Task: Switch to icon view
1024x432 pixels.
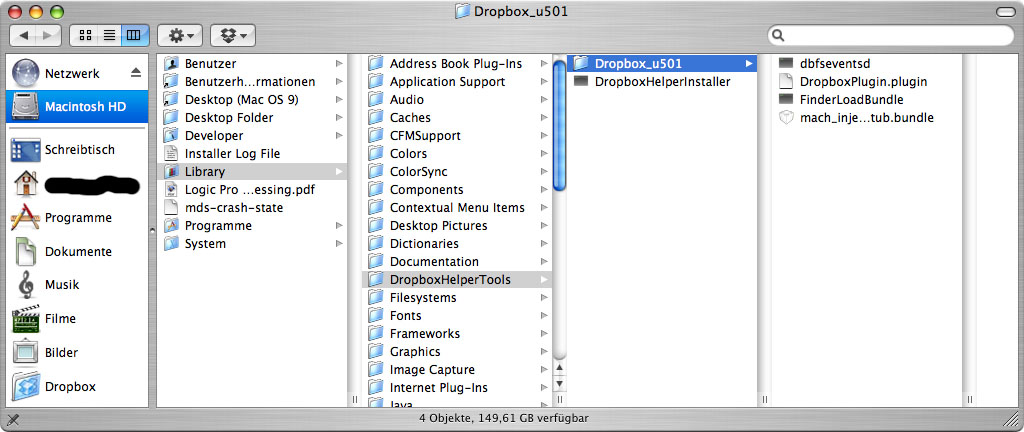Action: 84,35
